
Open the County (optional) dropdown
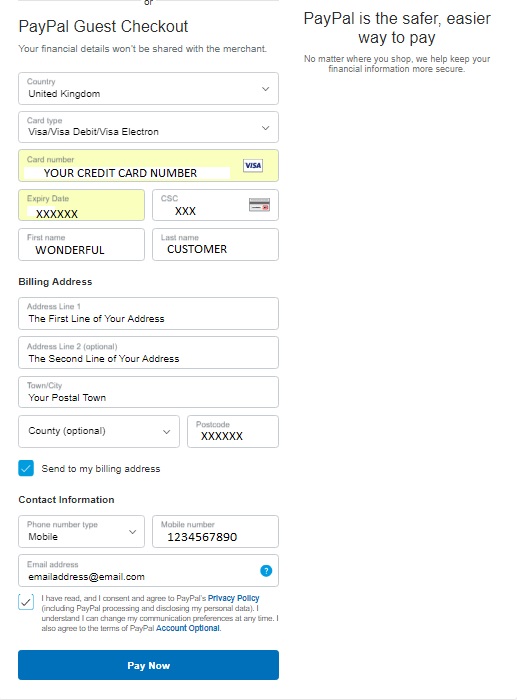[x=99, y=431]
